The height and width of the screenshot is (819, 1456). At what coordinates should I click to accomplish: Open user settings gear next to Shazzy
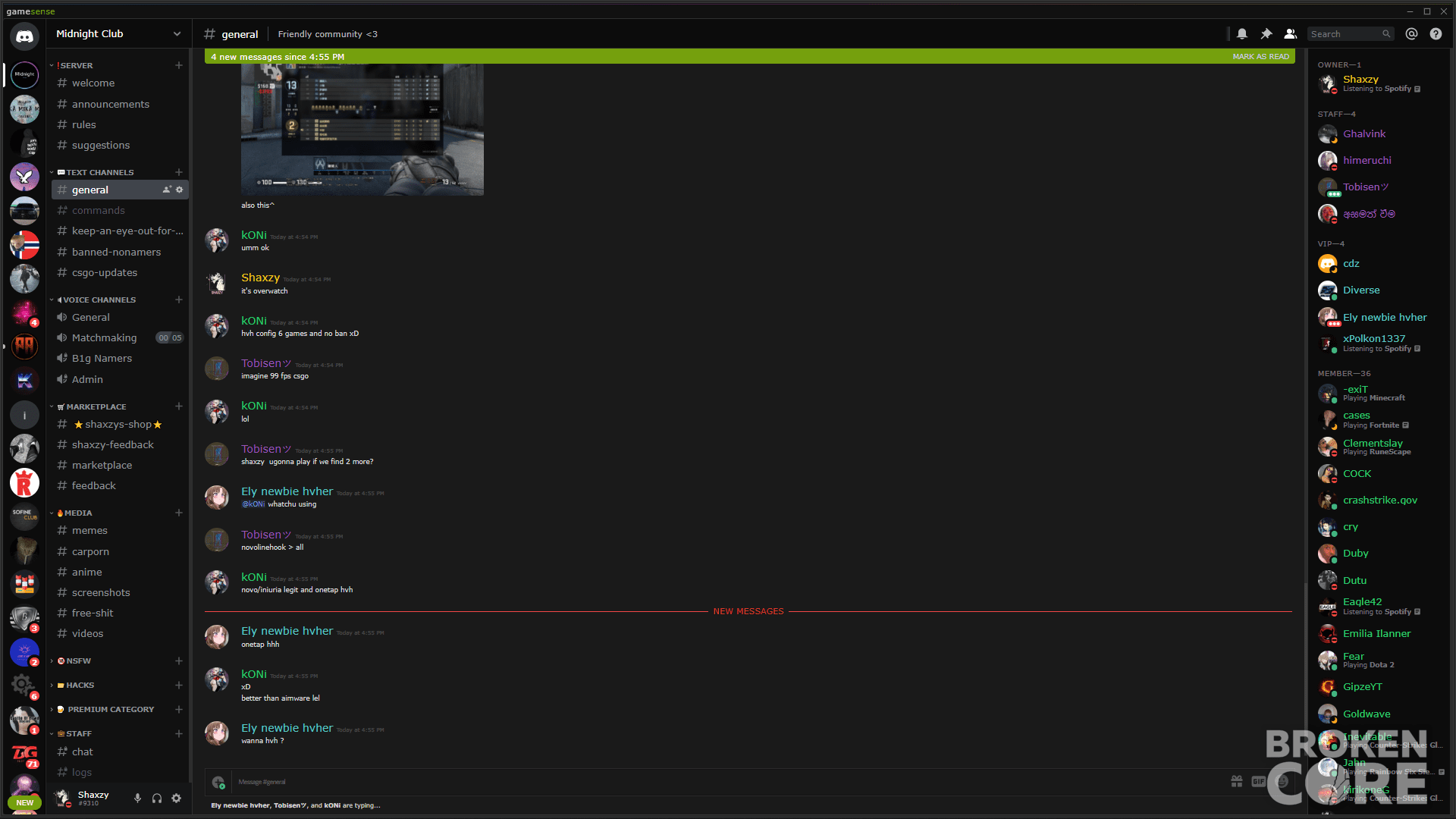pos(177,798)
